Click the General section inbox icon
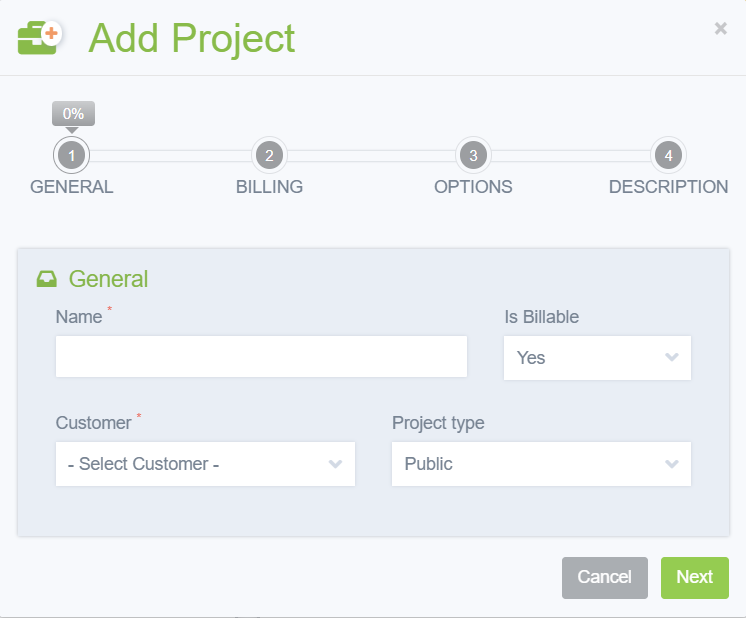746x618 pixels. [x=47, y=279]
